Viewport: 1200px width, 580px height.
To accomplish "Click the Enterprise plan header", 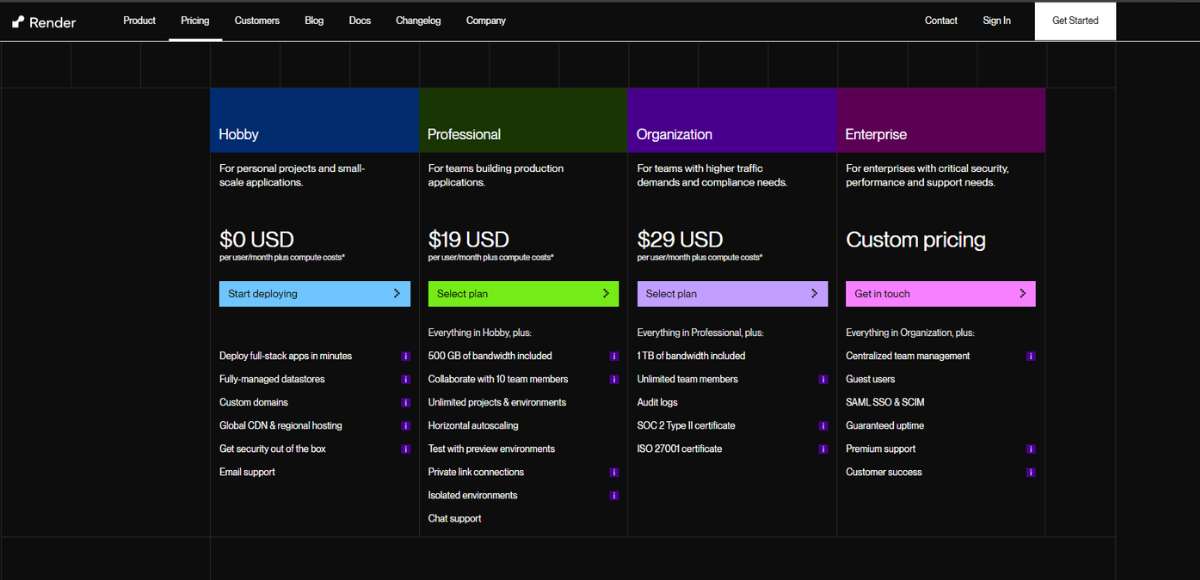I will coord(941,120).
